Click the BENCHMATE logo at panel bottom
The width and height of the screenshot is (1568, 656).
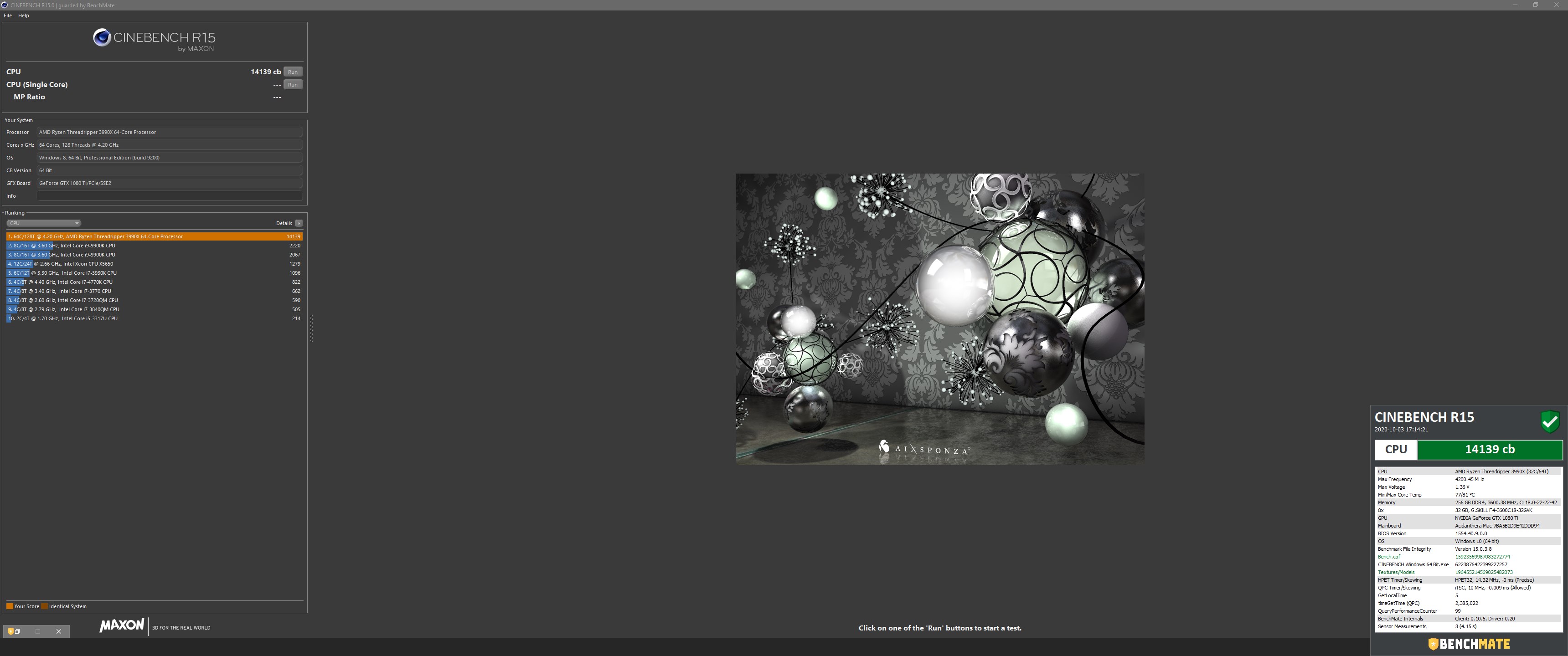pos(1468,644)
